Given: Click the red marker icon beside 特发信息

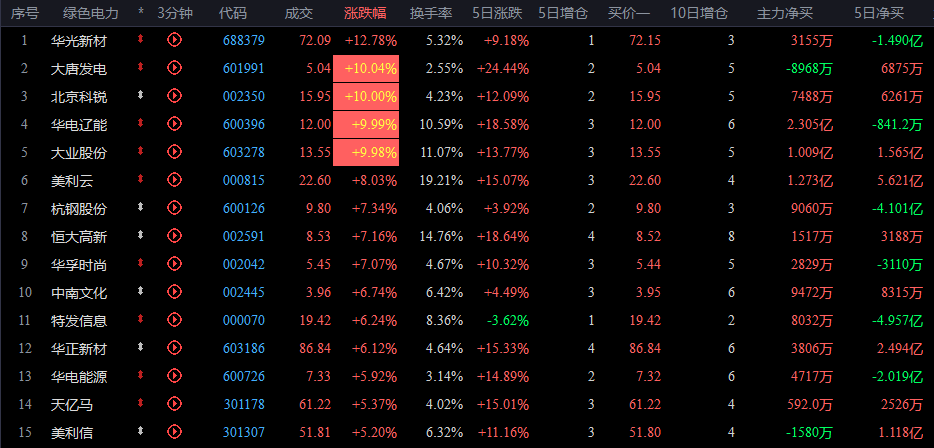Looking at the screenshot, I should click(x=141, y=319).
